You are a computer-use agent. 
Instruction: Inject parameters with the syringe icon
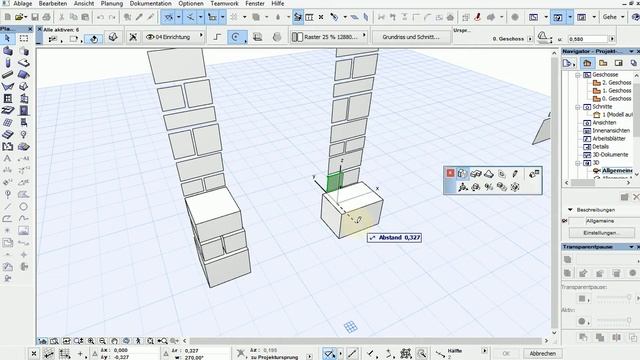coord(151,17)
